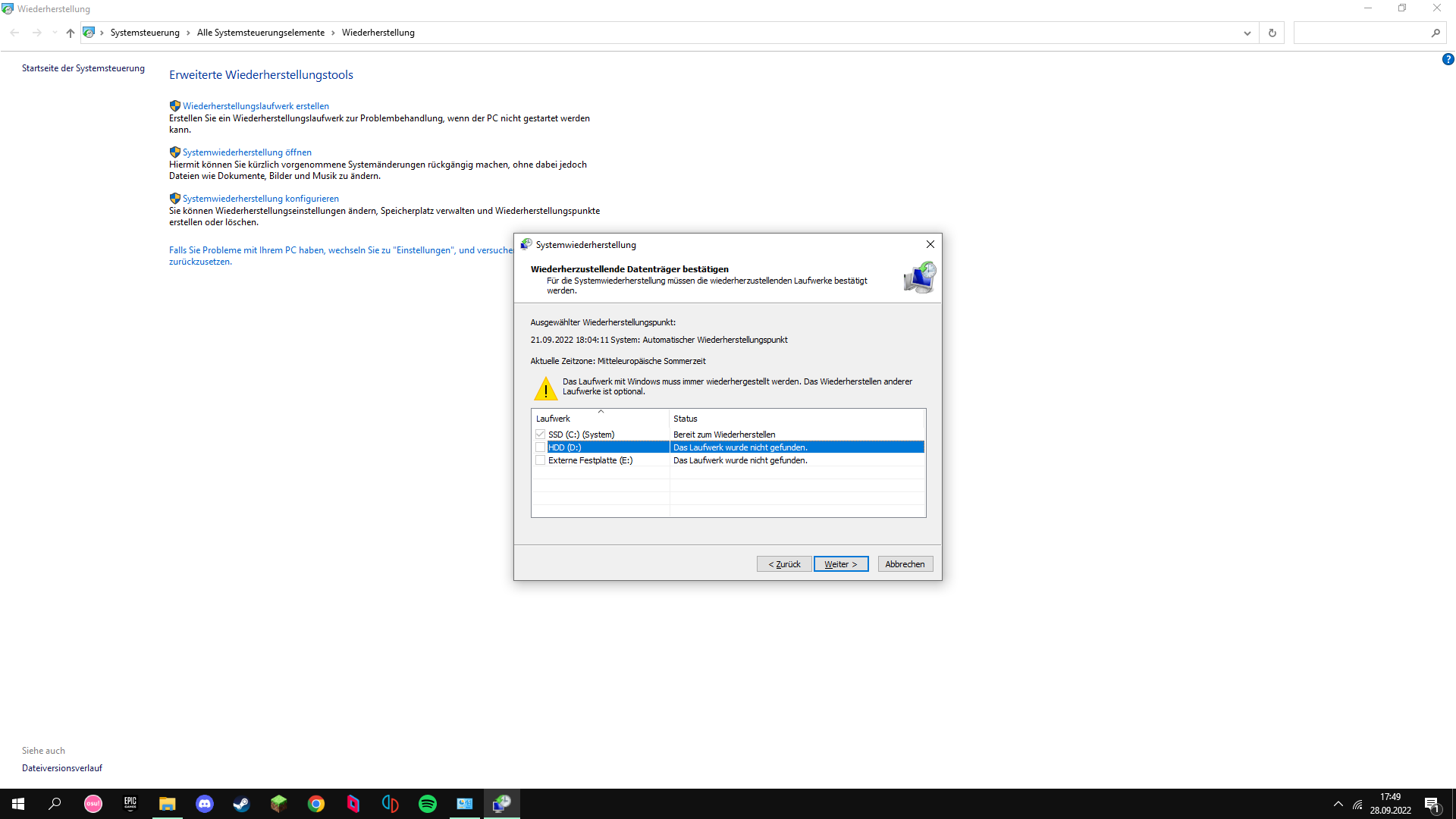
Task: Open Discord from the taskbar
Action: pos(205,804)
